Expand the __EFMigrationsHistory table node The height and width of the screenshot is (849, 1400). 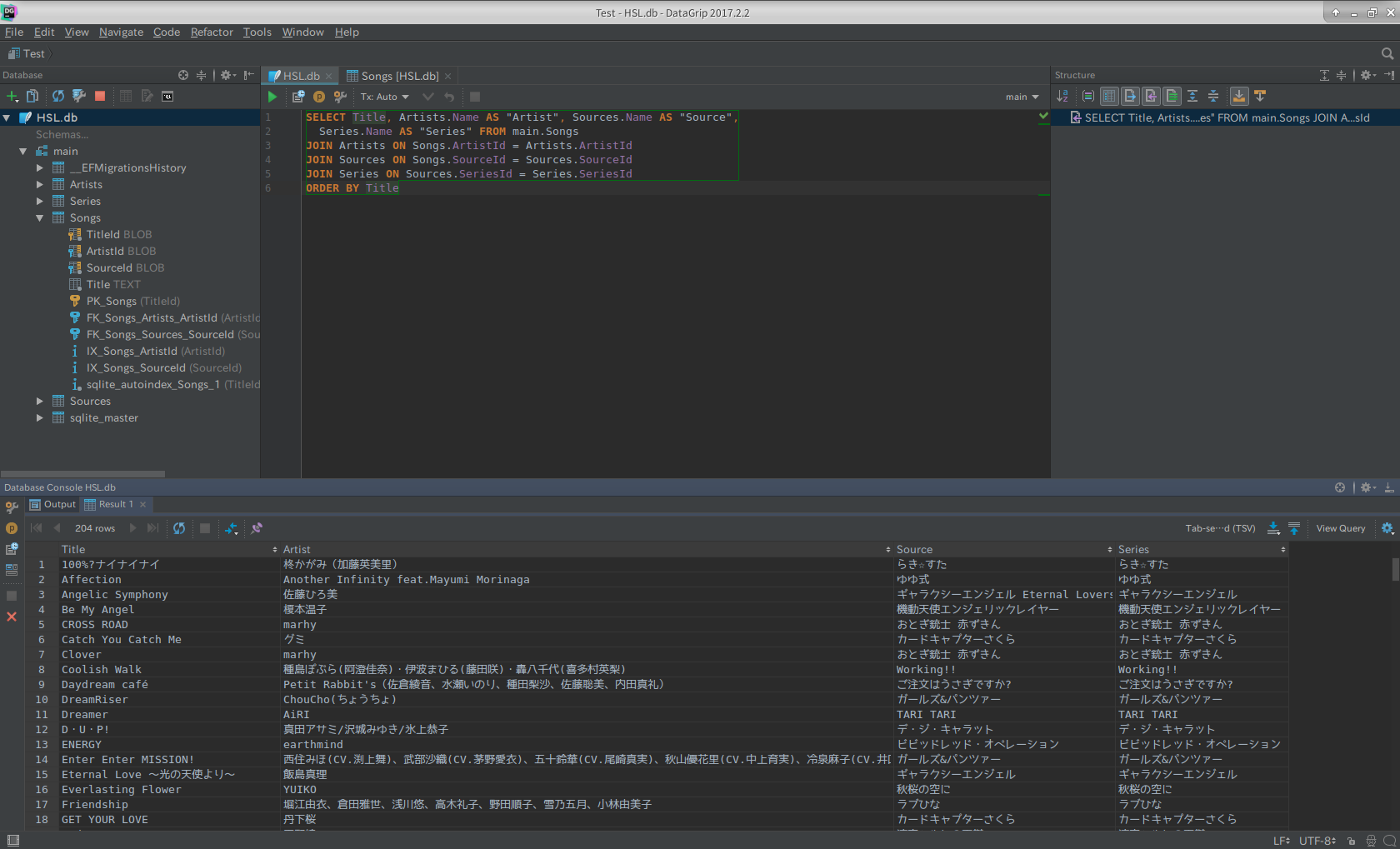pyautogui.click(x=39, y=167)
